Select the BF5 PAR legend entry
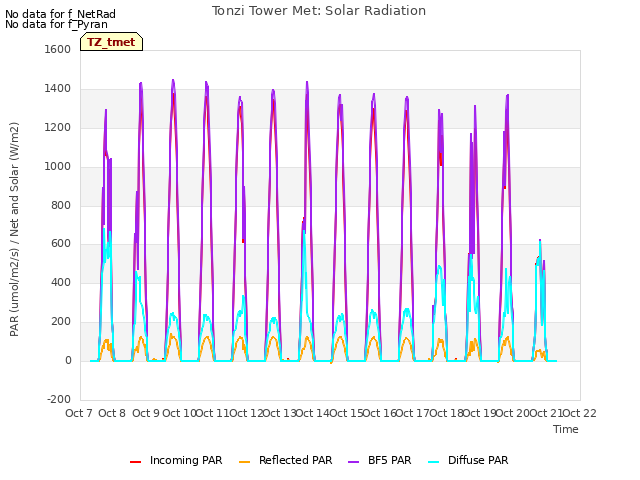Viewport: 640px width, 480px height. (380, 460)
